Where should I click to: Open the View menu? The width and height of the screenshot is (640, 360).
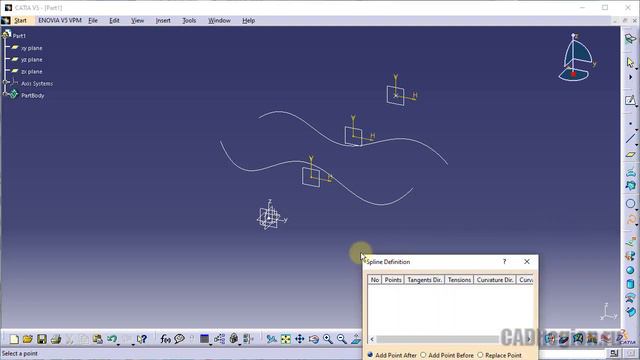[x=137, y=20]
